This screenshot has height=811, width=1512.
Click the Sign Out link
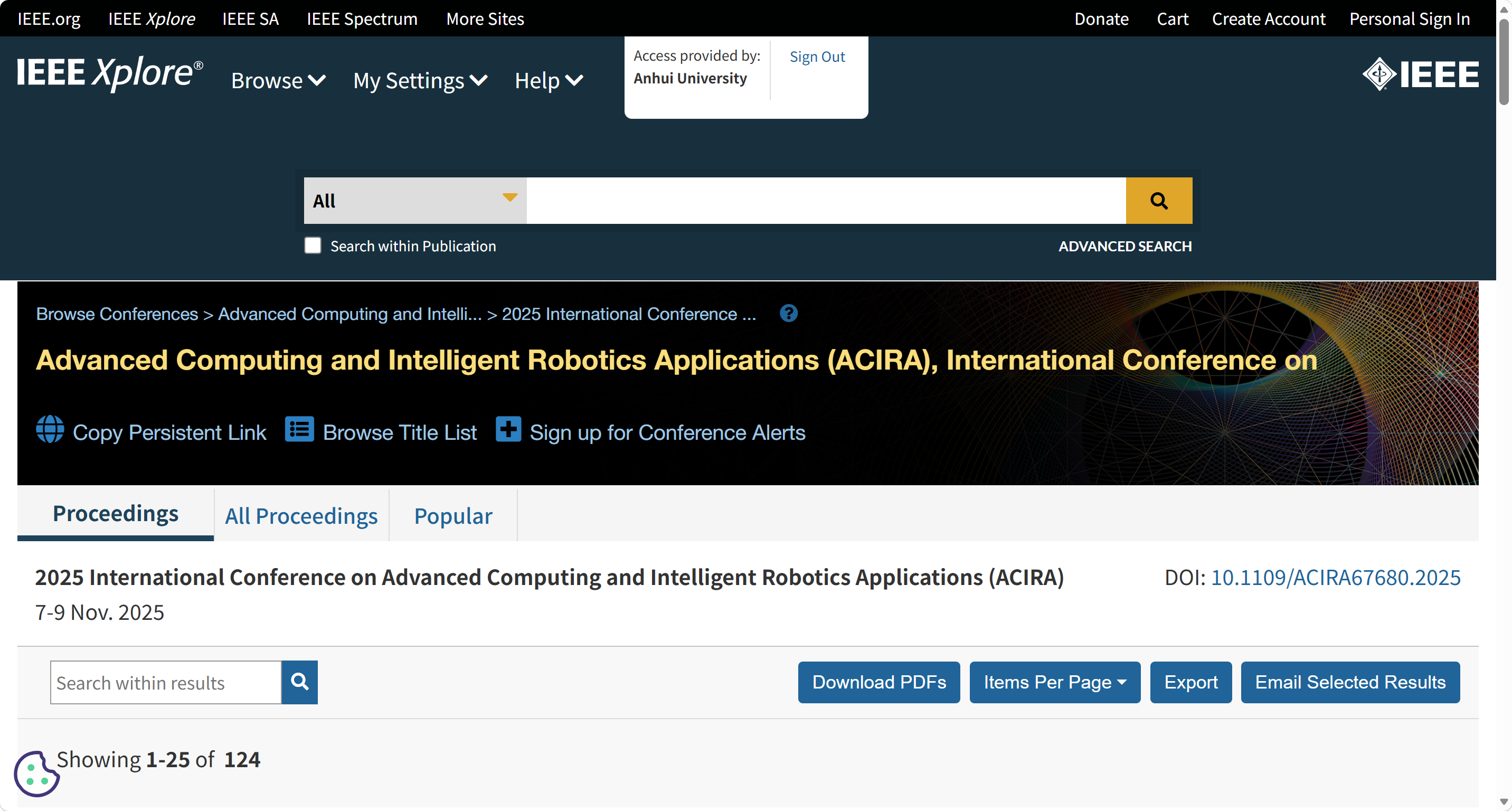coord(817,56)
